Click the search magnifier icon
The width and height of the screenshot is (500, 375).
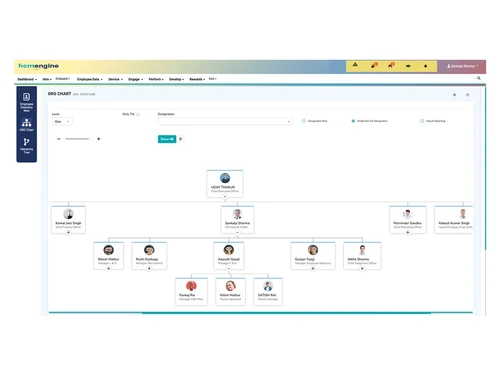479,78
